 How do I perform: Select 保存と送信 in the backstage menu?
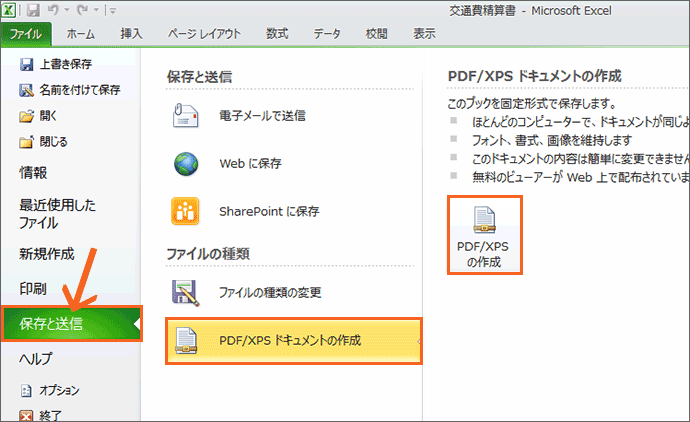[72, 324]
